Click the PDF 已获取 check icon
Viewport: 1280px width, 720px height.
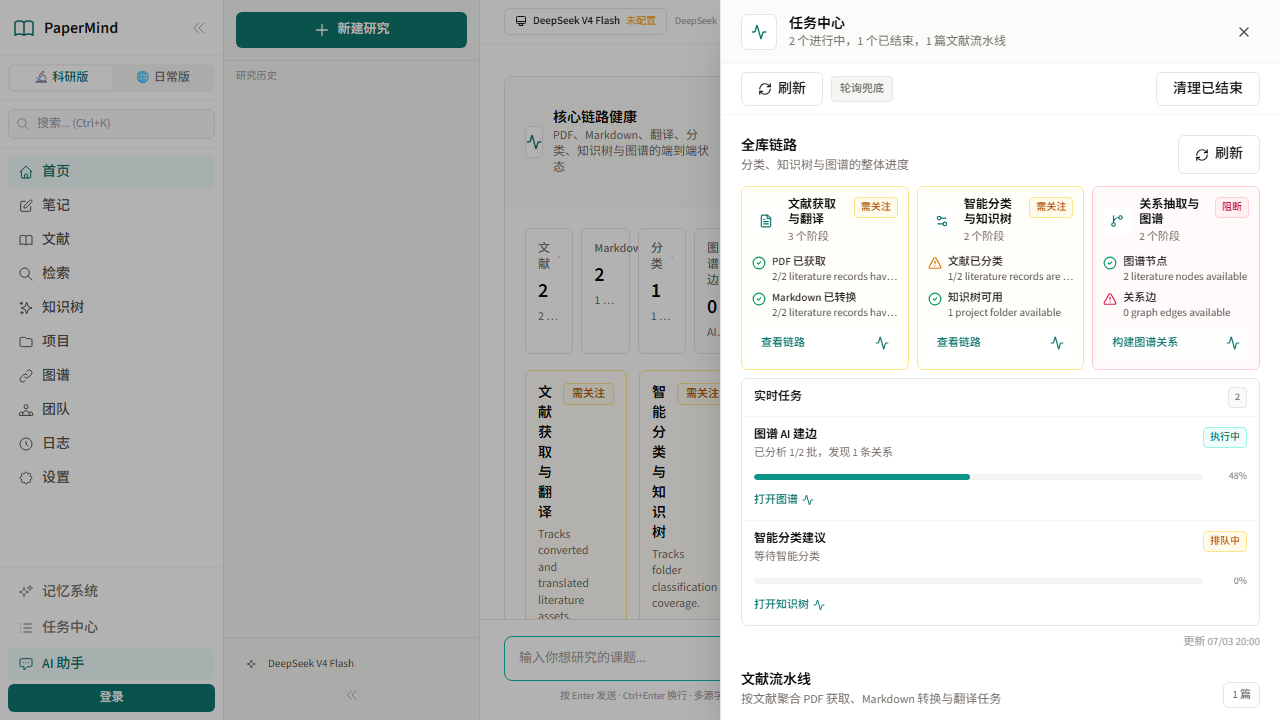point(759,263)
